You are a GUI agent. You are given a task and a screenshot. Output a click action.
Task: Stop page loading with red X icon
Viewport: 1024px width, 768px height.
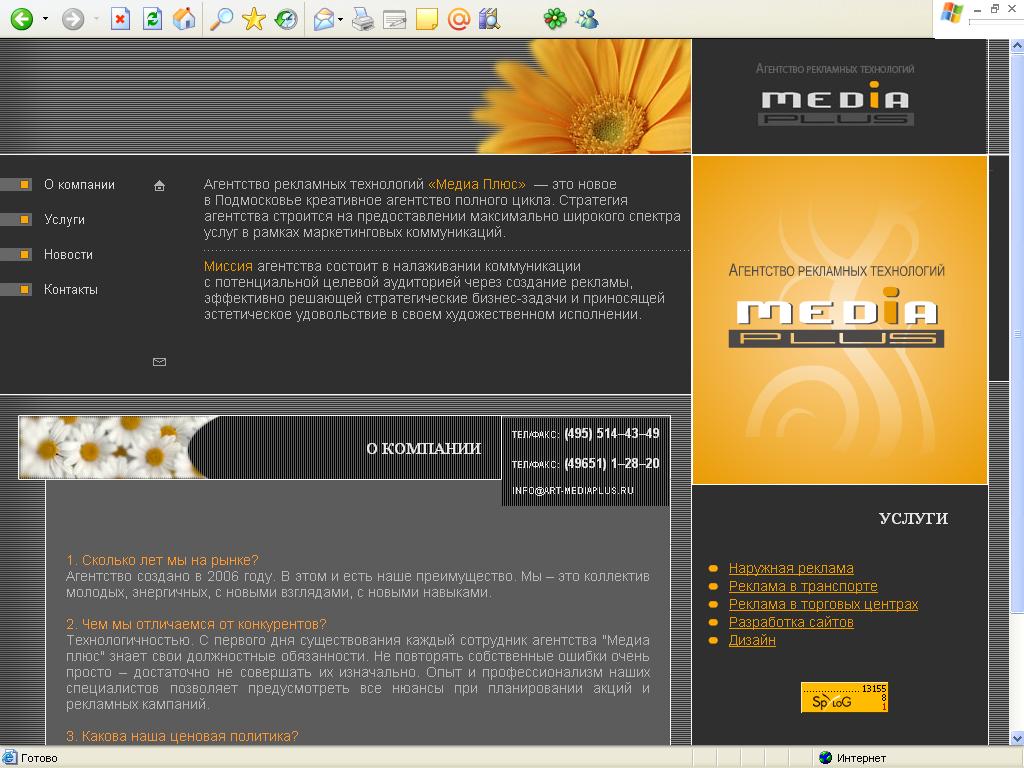[120, 19]
